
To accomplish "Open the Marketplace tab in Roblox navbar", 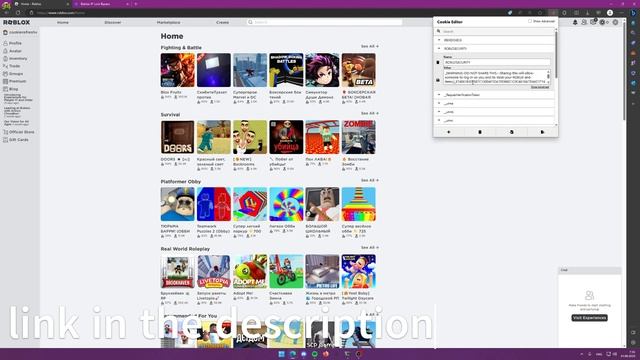I will coord(169,22).
